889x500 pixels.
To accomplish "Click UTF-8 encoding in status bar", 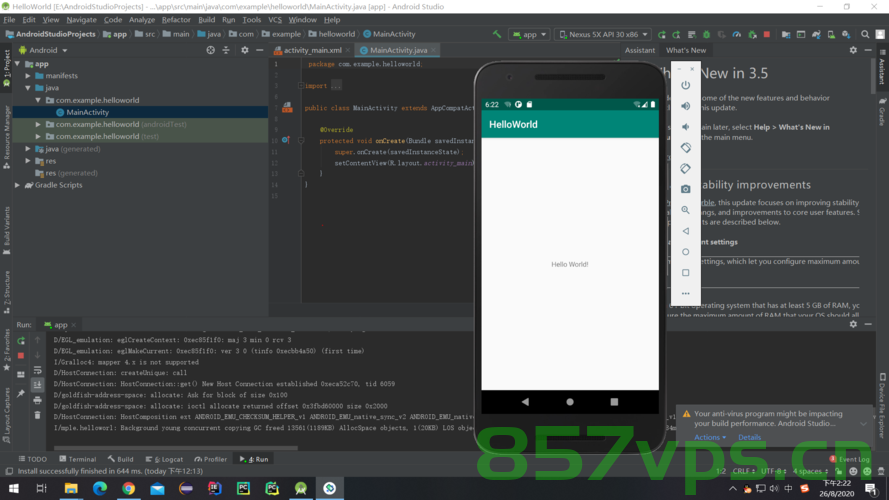I will (x=773, y=471).
